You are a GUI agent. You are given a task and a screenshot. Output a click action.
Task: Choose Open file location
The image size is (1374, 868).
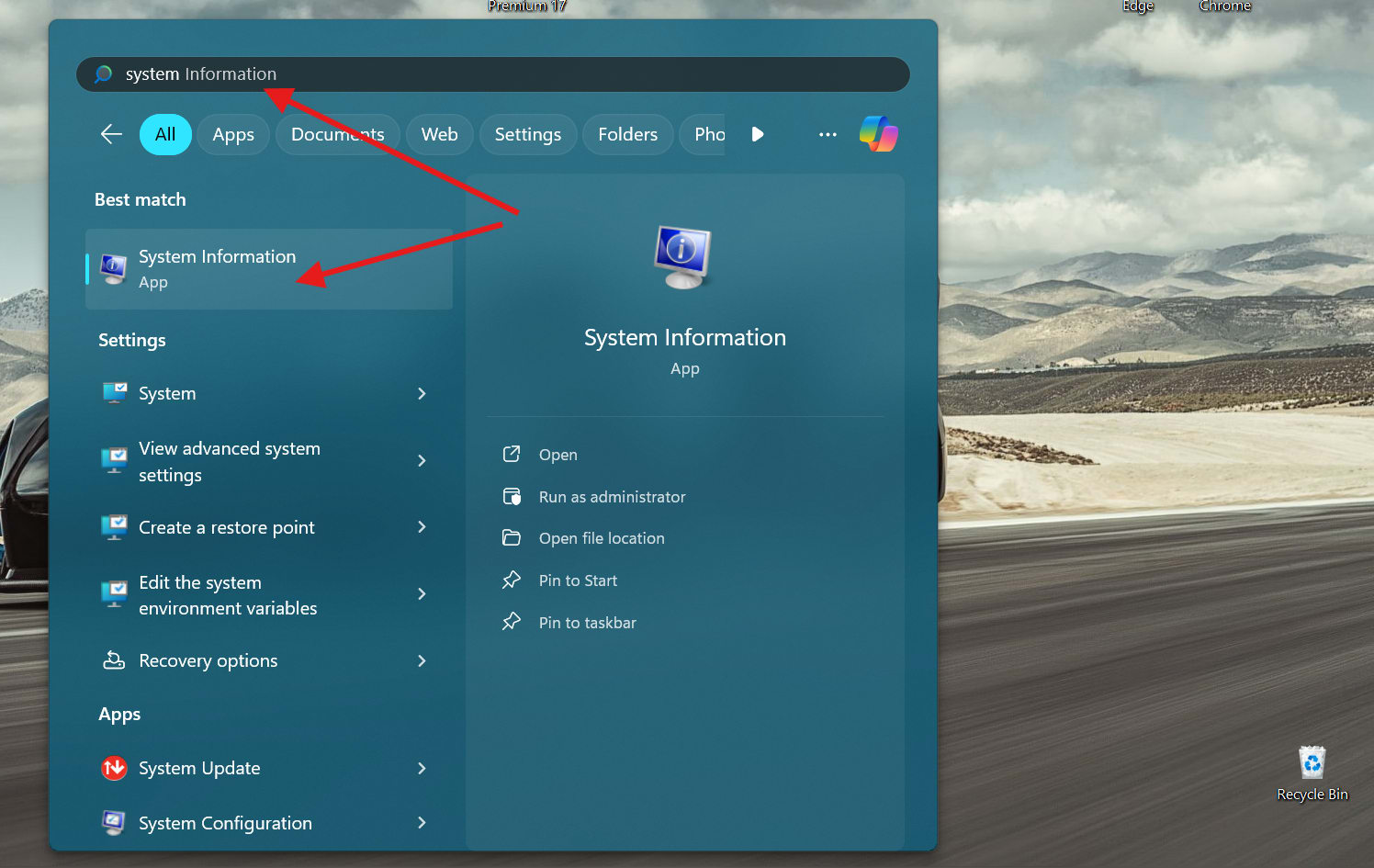click(x=602, y=538)
